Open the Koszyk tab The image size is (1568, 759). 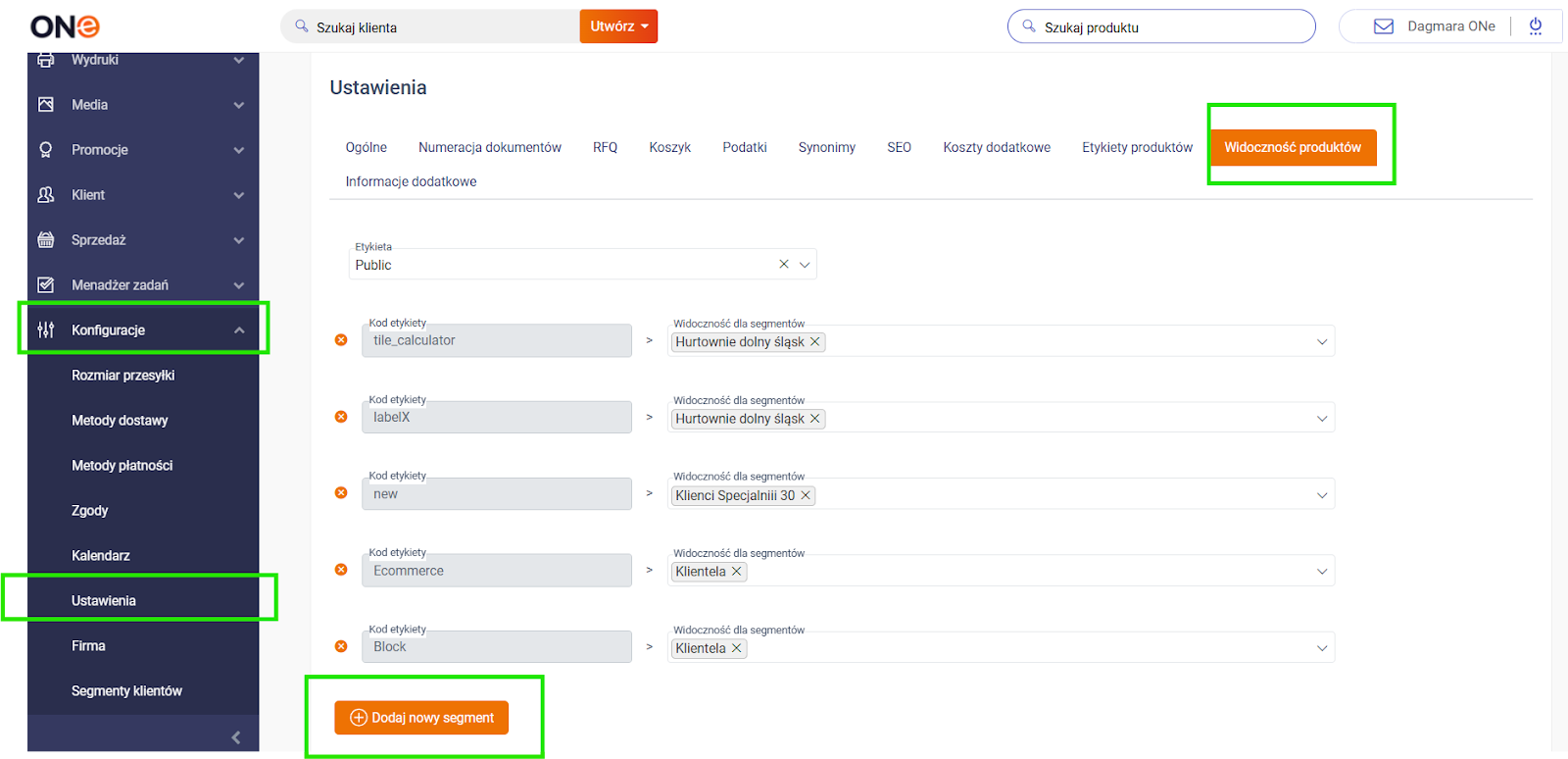point(670,147)
